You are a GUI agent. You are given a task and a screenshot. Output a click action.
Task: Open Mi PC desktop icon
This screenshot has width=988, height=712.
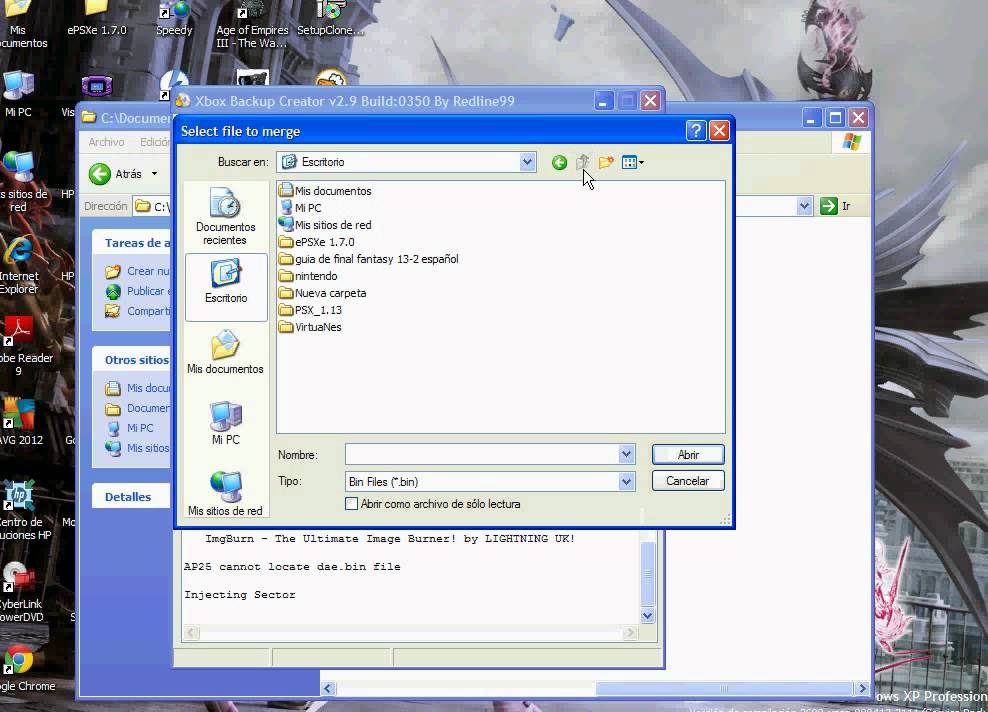[x=18, y=95]
